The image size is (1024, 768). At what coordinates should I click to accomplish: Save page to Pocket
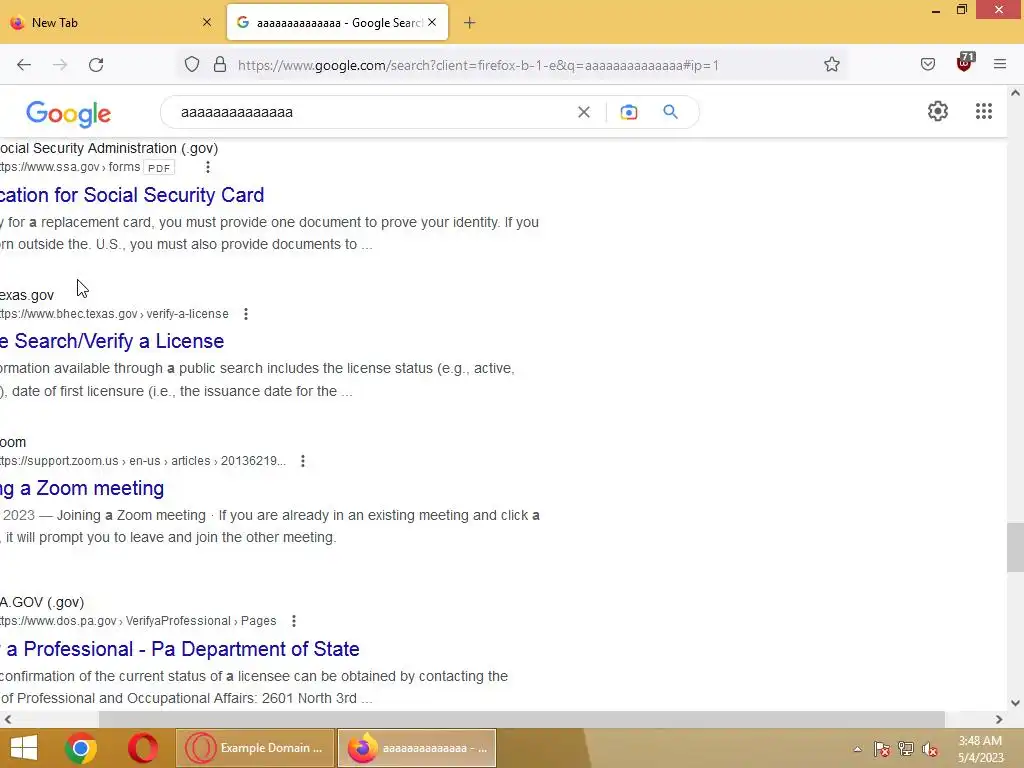pos(927,65)
